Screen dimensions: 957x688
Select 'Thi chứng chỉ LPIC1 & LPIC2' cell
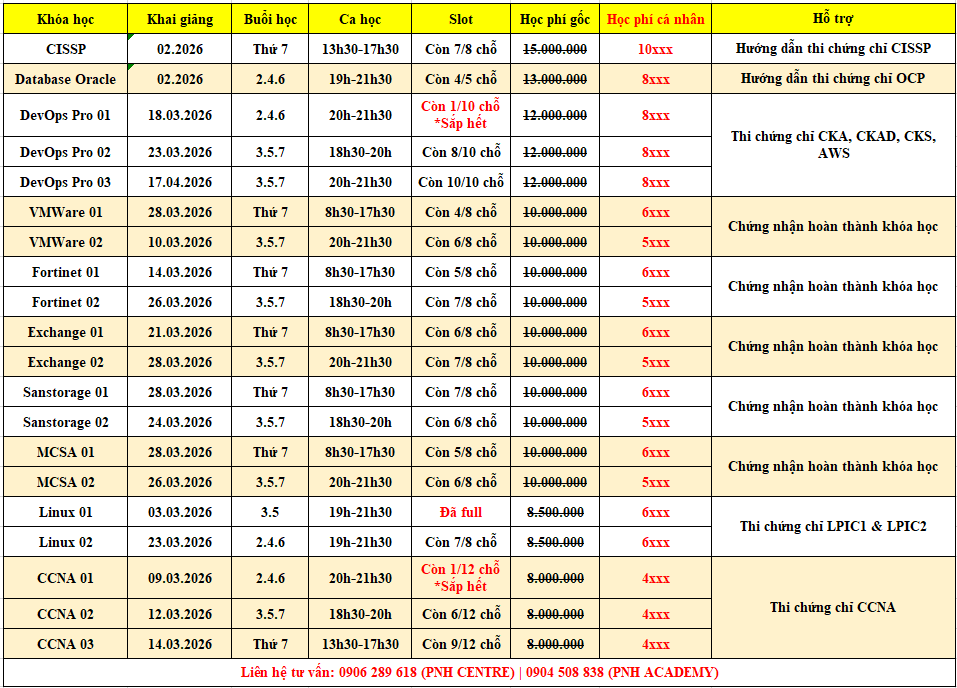(833, 526)
